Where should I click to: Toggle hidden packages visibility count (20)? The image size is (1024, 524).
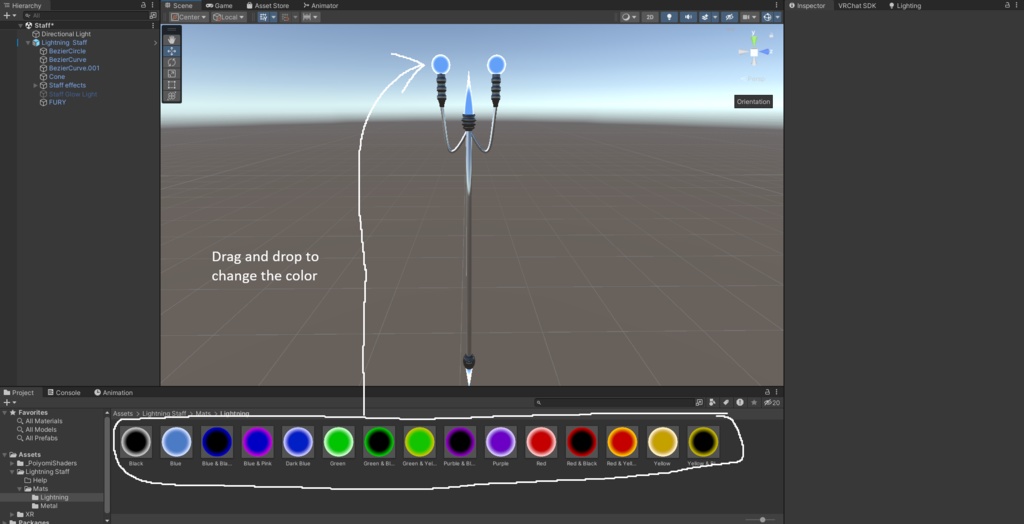click(x=772, y=402)
